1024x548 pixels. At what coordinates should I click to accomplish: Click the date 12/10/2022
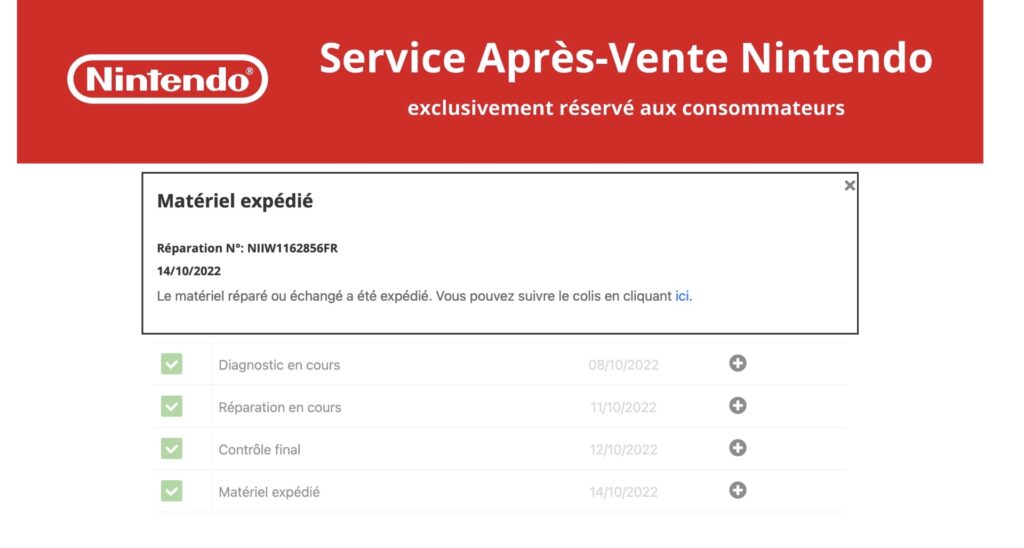click(x=624, y=450)
